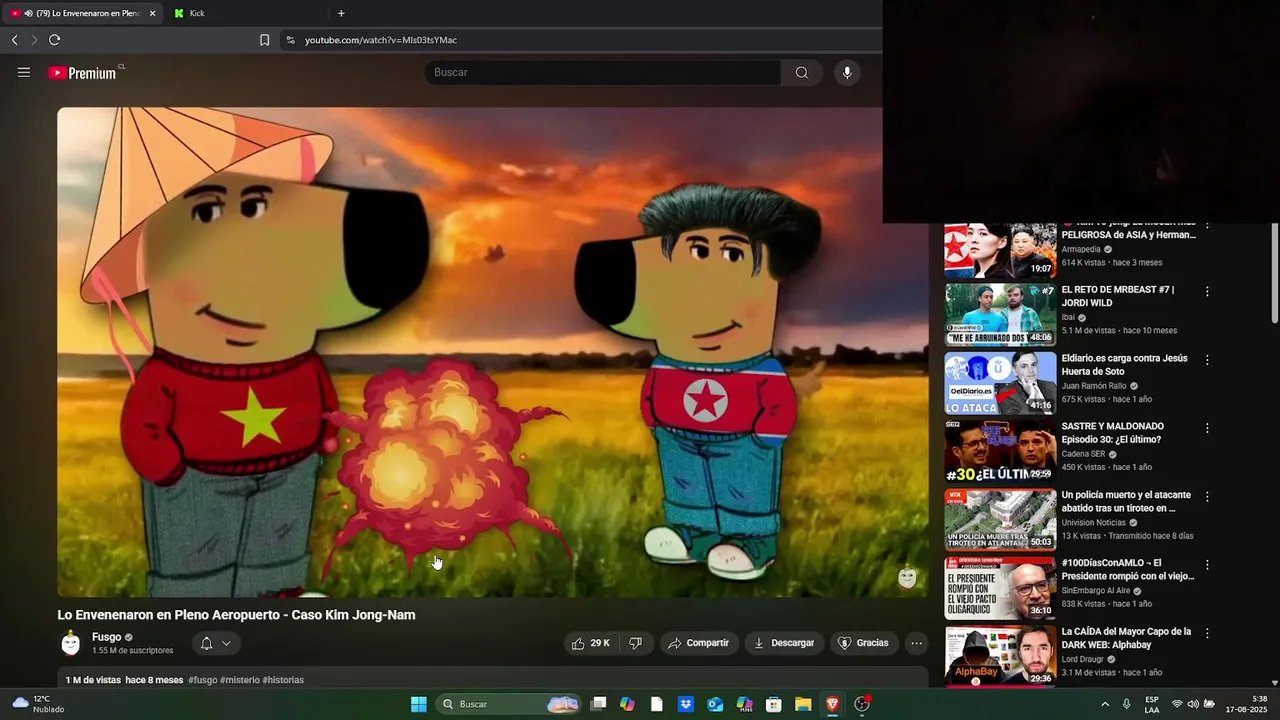This screenshot has width=1280, height=720.
Task: Click the #fusgo hashtag link
Action: pos(202,680)
